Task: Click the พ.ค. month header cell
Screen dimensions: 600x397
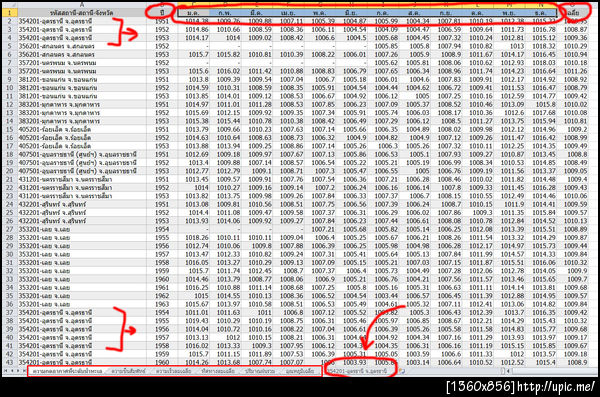Action: (320, 13)
